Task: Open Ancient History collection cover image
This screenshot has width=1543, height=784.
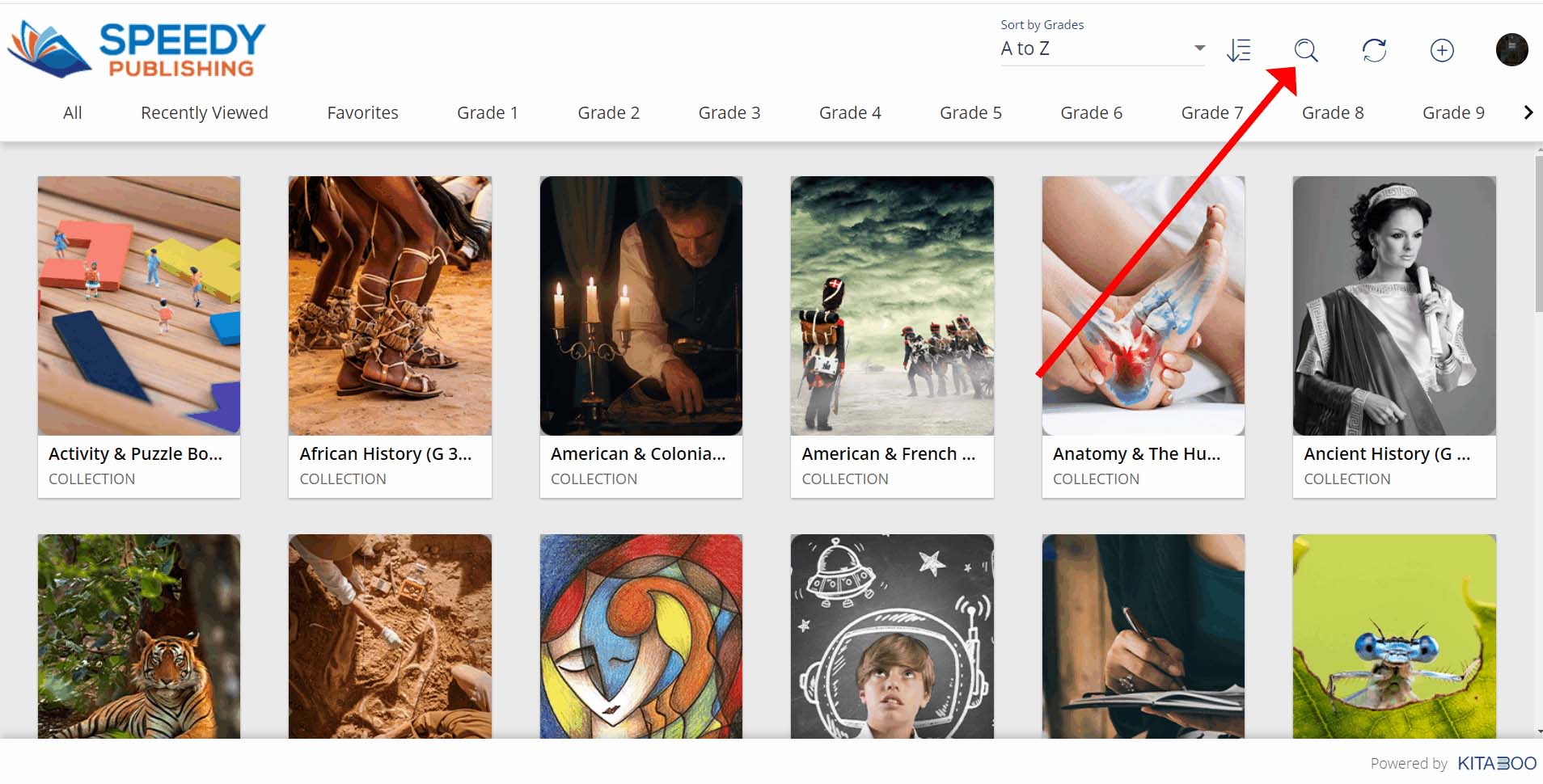Action: click(1394, 306)
